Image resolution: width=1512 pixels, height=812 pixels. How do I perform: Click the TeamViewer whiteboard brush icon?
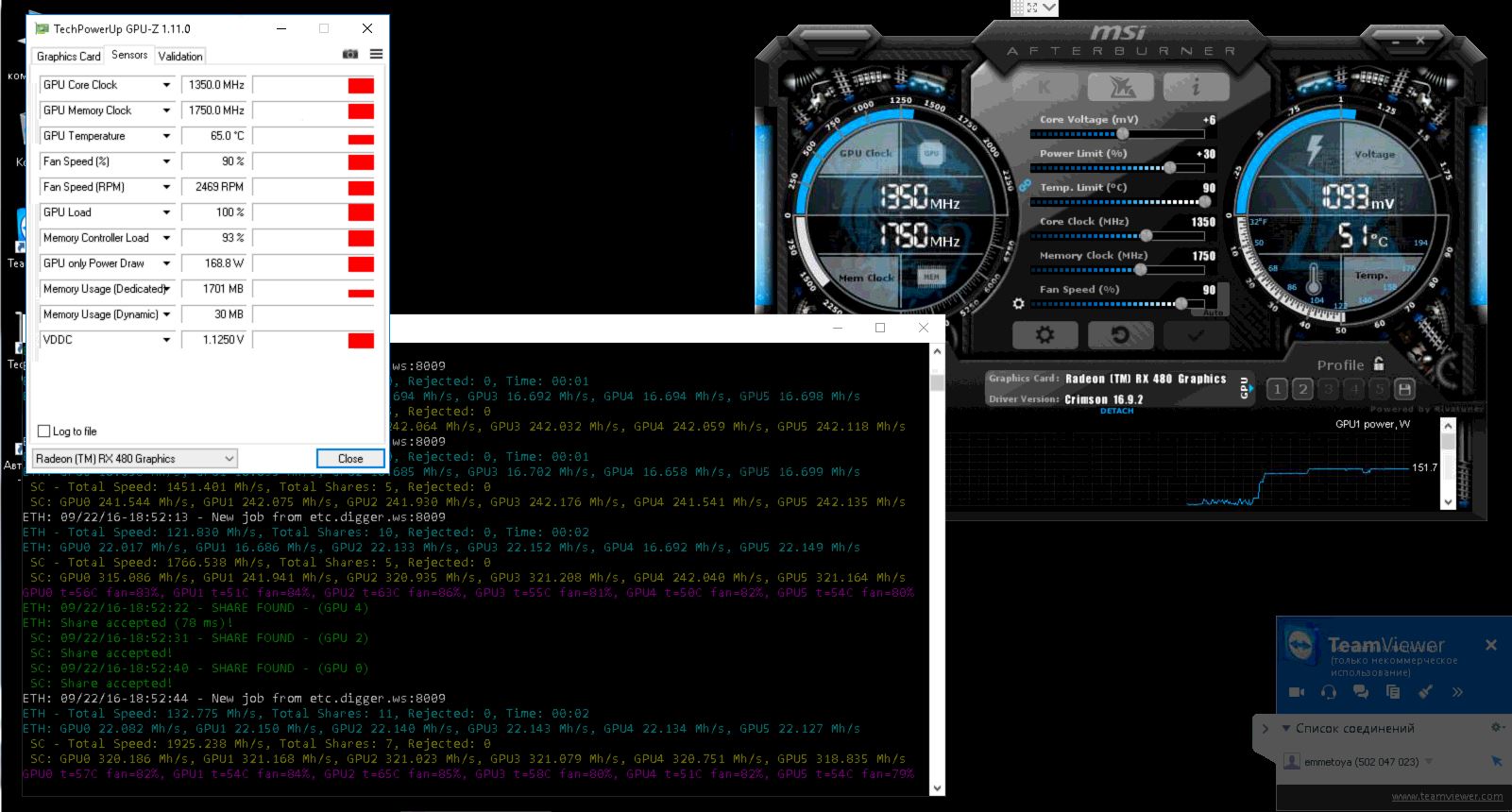(1425, 692)
